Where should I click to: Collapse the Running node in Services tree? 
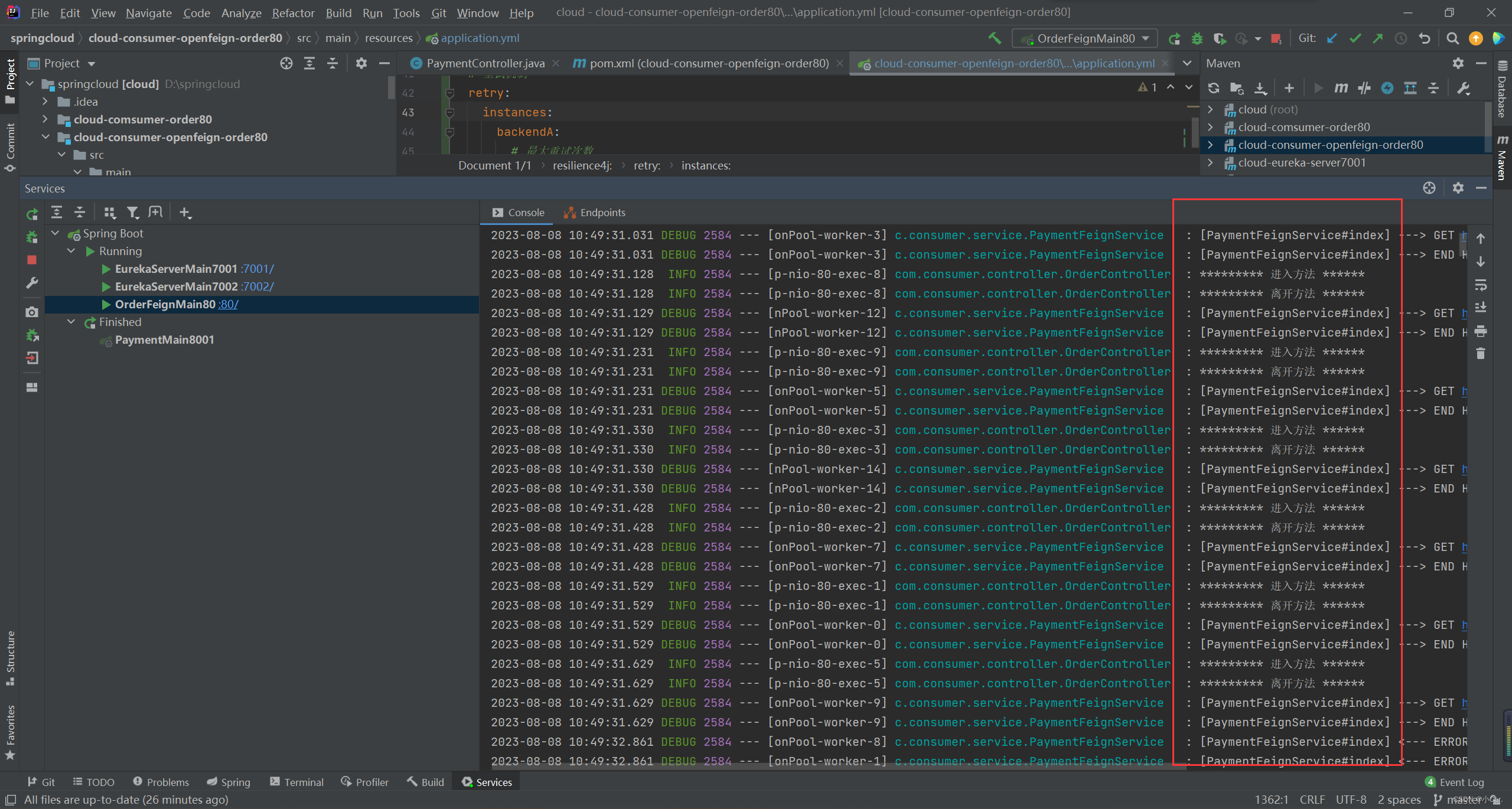(71, 251)
